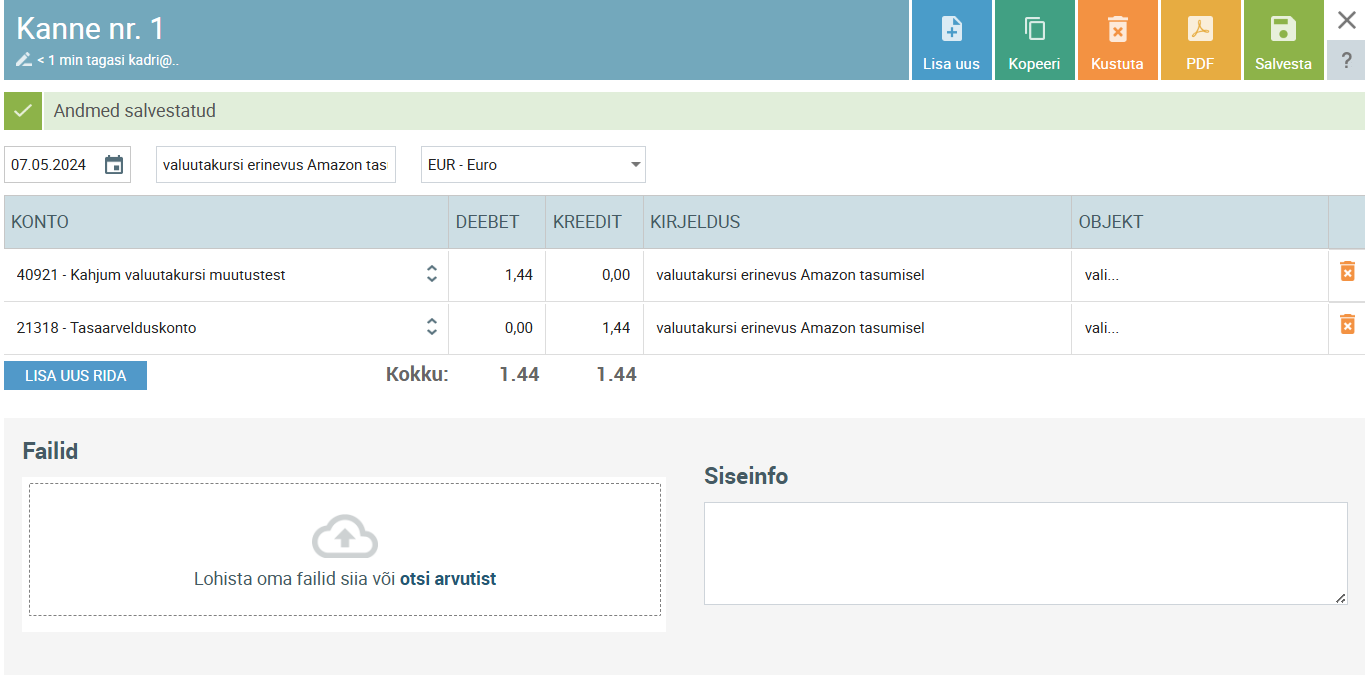
Task: Export the entry with the PDF icon
Action: tap(1199, 30)
